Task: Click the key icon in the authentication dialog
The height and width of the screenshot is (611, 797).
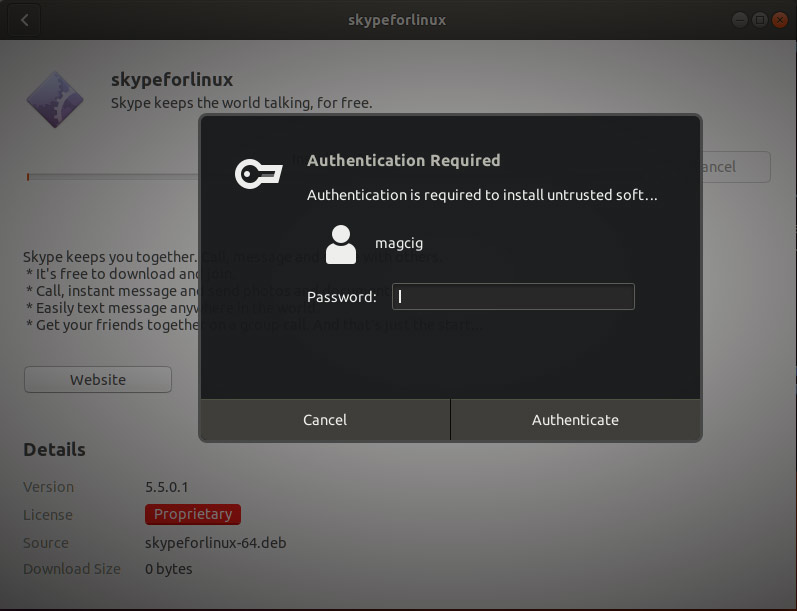Action: pyautogui.click(x=258, y=174)
